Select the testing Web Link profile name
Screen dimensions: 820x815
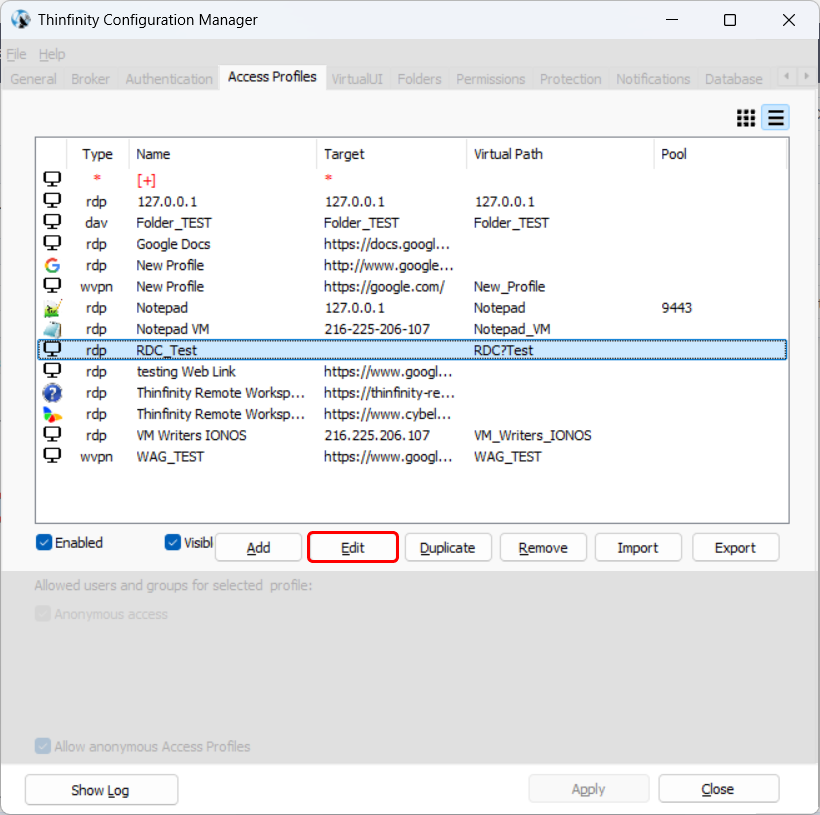[x=186, y=371]
